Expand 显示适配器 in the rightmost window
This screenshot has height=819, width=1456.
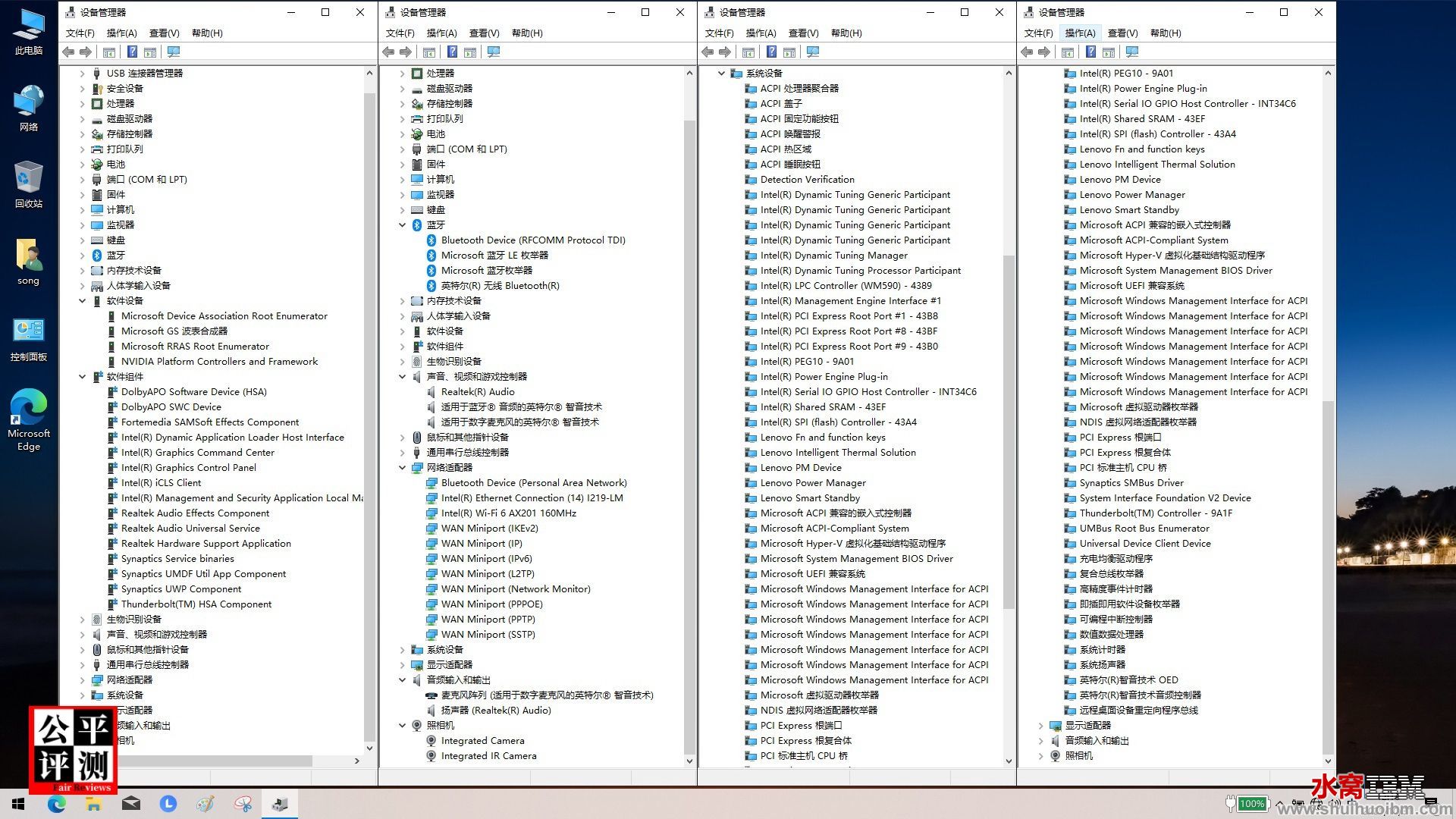(1040, 726)
